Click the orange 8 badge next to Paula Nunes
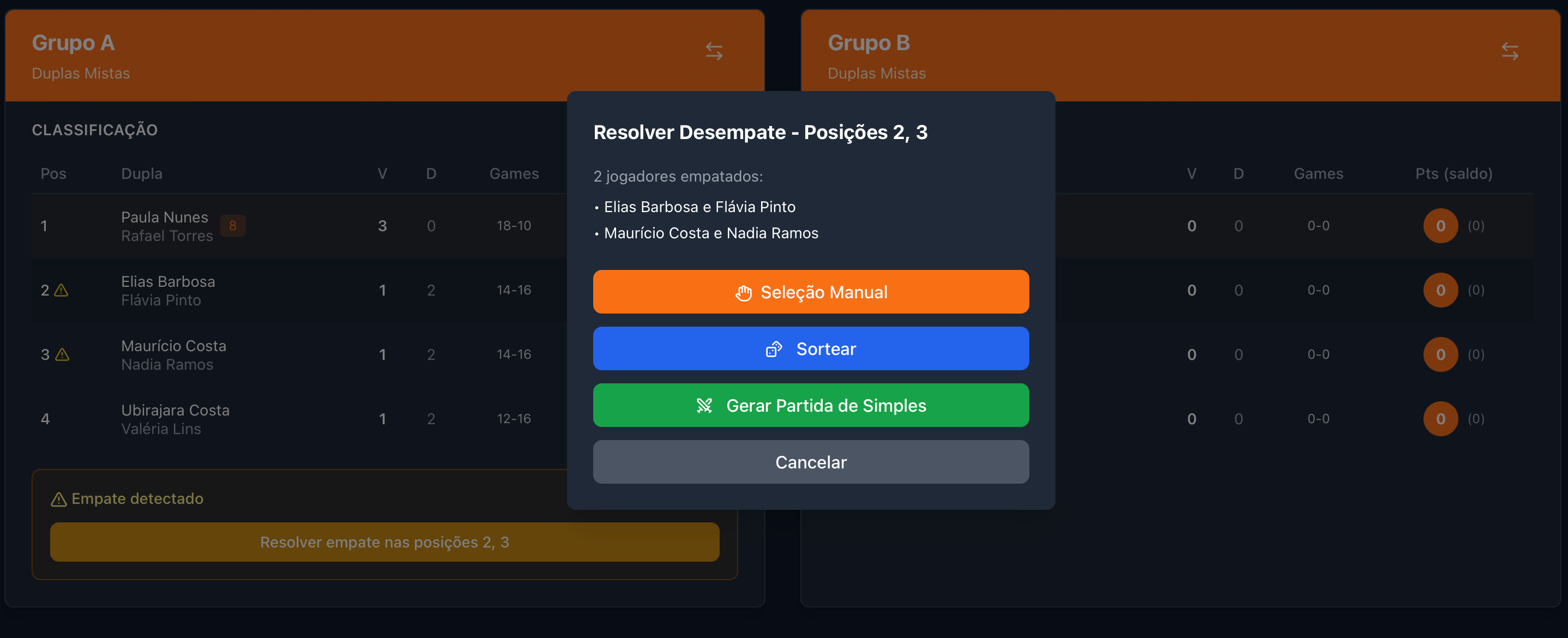 point(233,225)
